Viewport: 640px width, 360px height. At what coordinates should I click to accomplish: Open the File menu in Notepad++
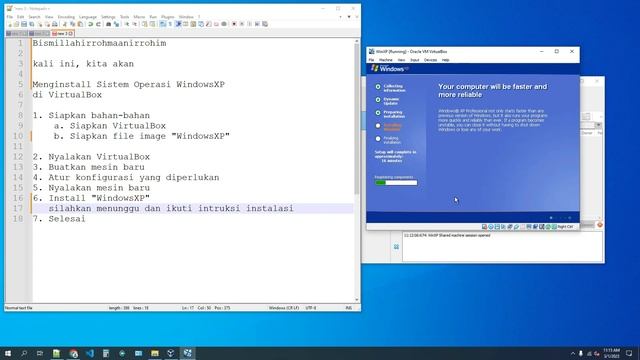10,17
